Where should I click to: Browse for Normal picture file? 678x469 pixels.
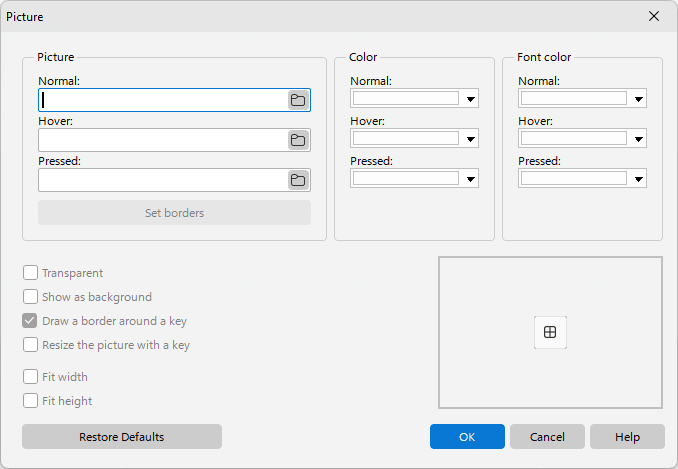pyautogui.click(x=298, y=100)
